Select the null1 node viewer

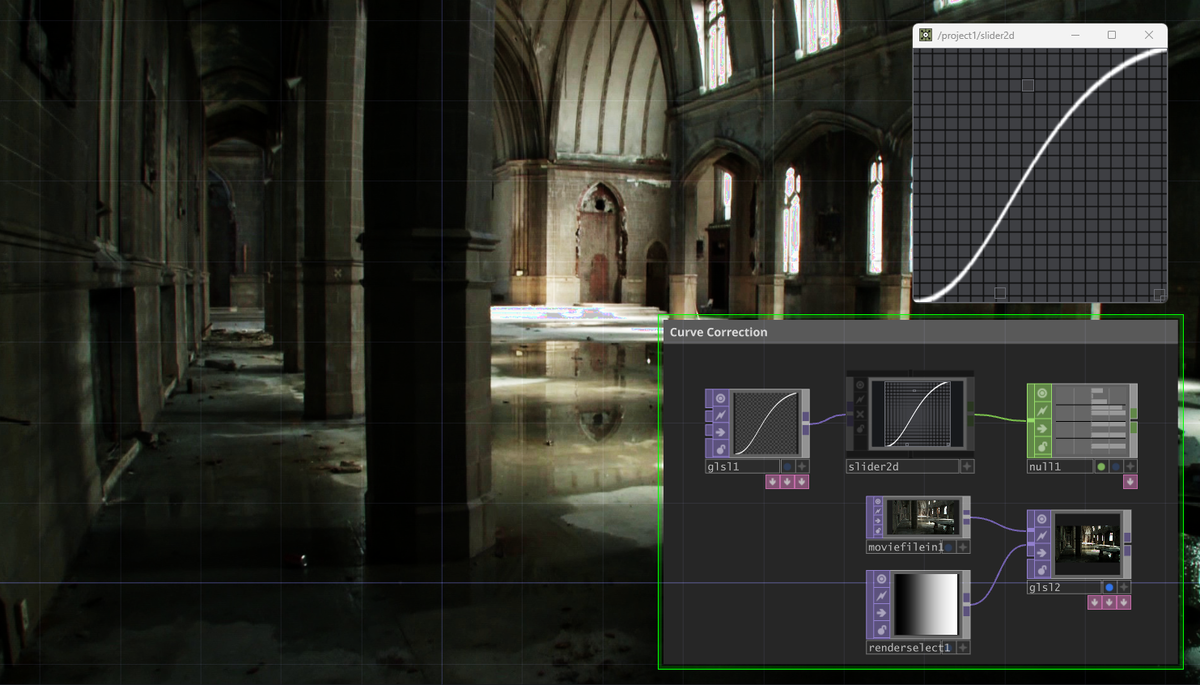pyautogui.click(x=1089, y=420)
